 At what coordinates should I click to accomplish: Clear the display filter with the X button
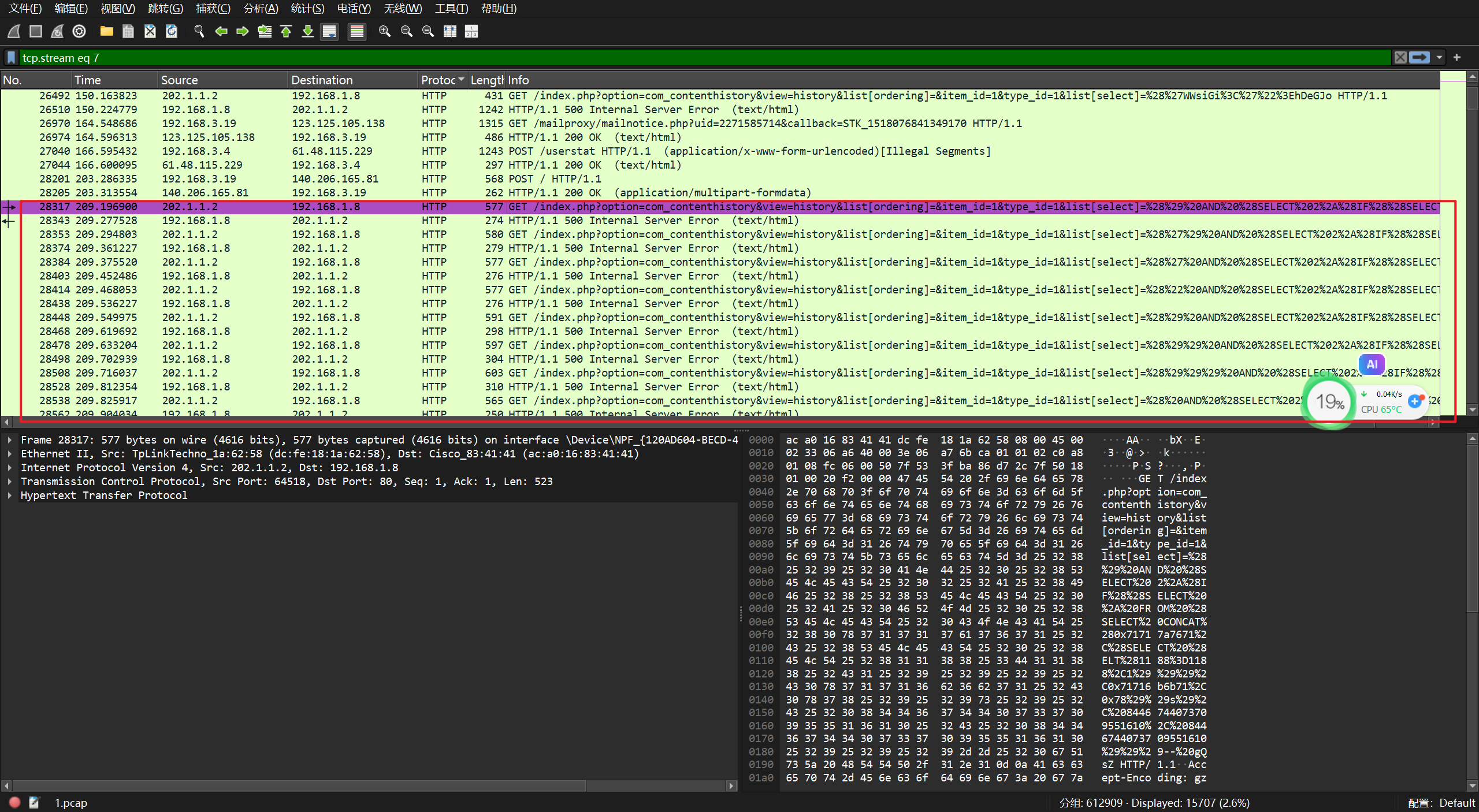pos(1400,58)
